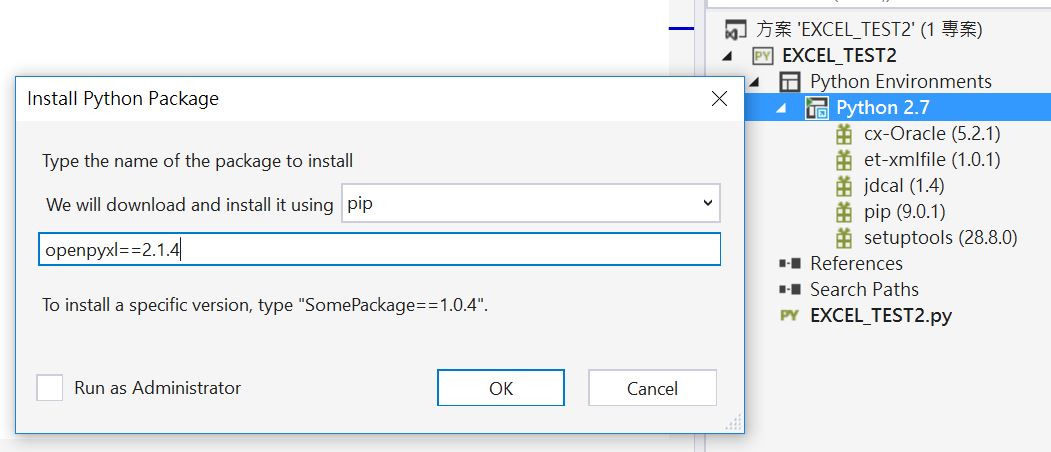The image size is (1051, 452).
Task: Click the References node icon
Action: click(790, 264)
